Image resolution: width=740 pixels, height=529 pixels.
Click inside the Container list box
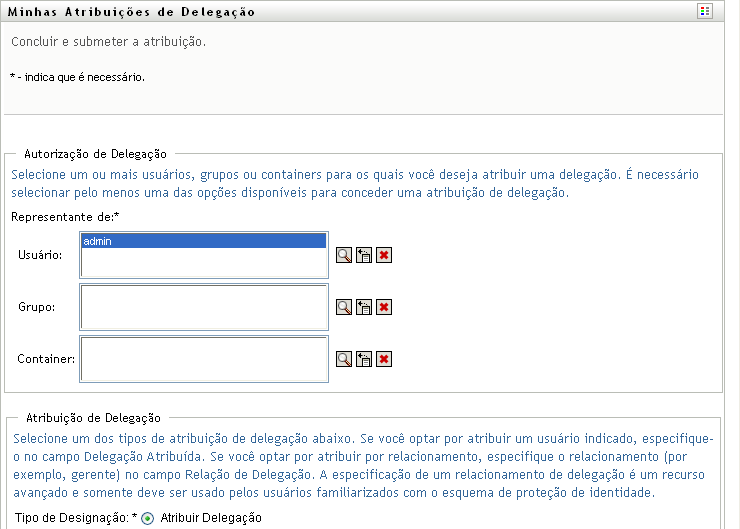204,359
